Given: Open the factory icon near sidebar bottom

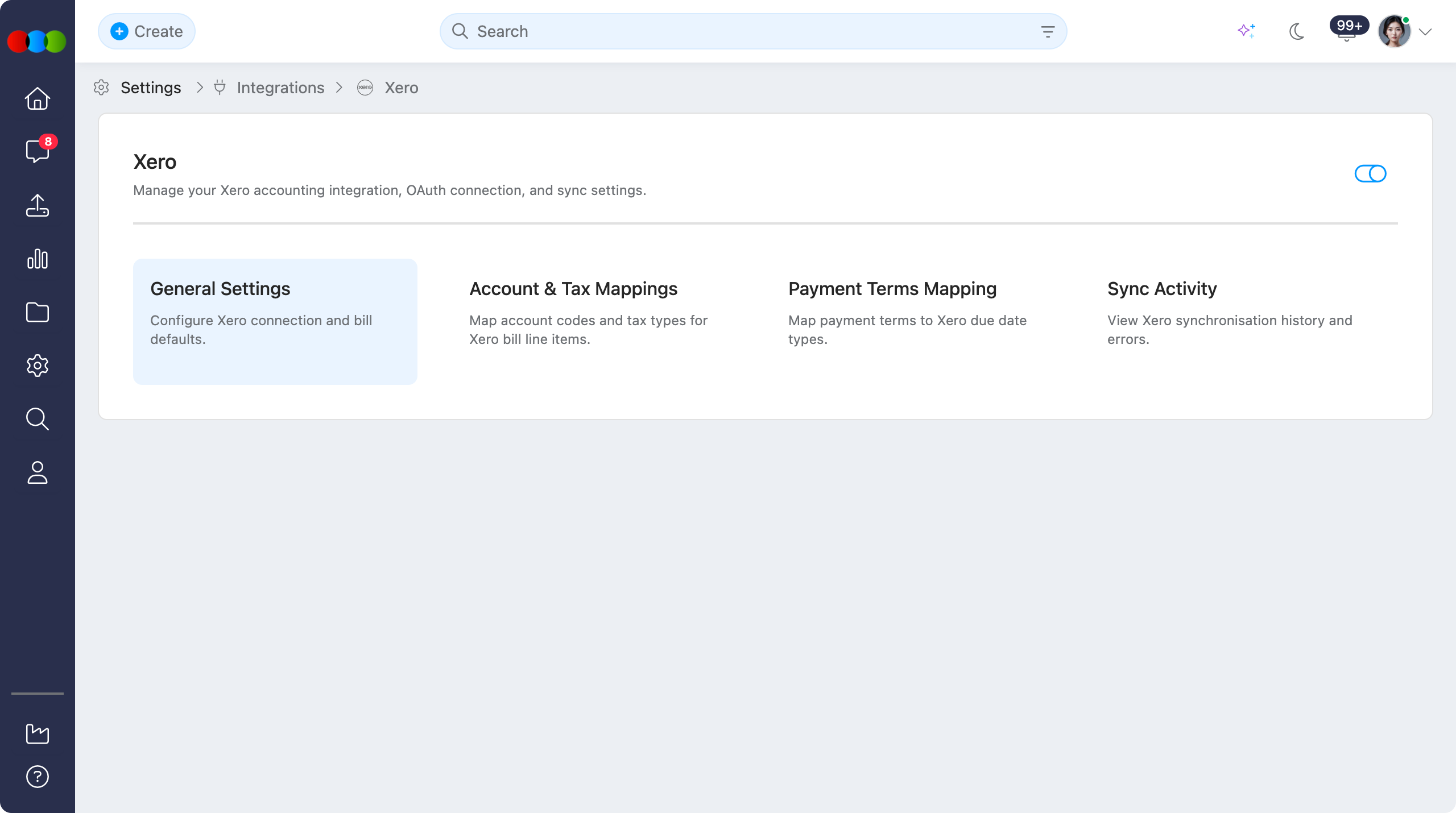Looking at the screenshot, I should 38,733.
